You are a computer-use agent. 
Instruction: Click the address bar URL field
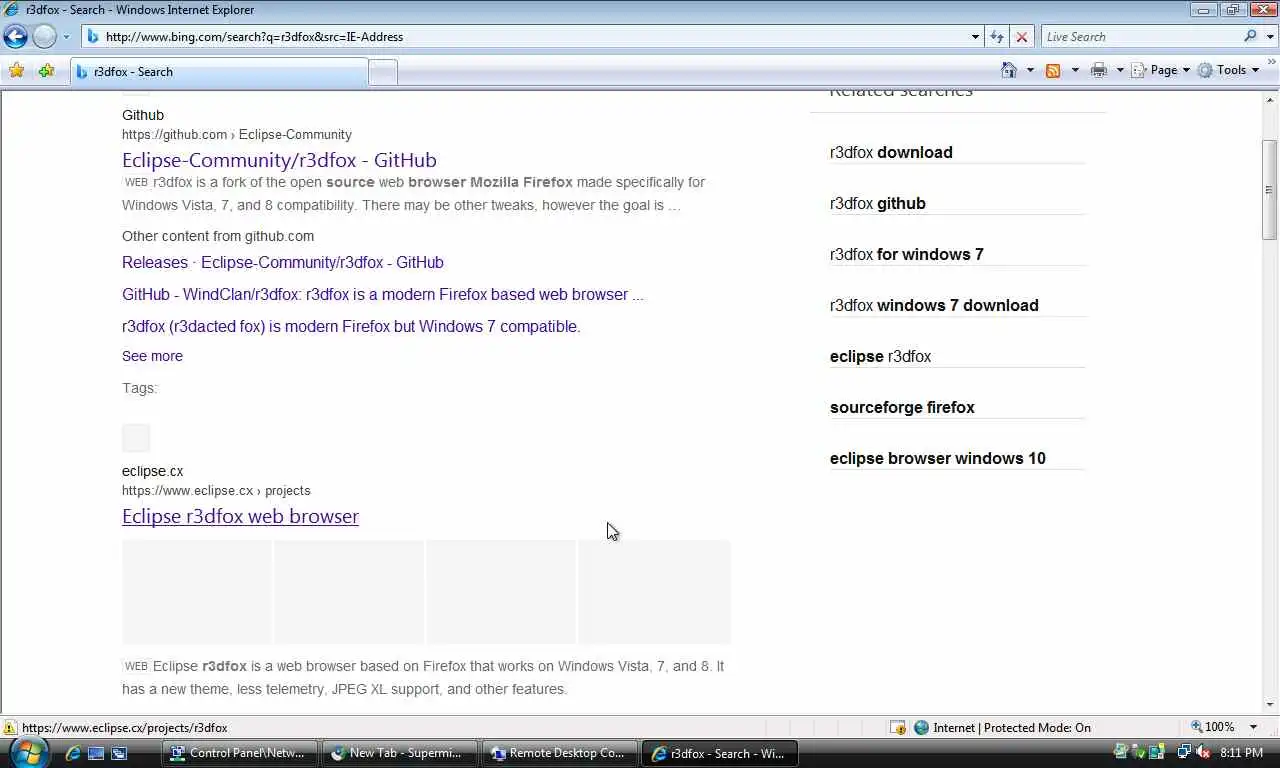coord(527,37)
